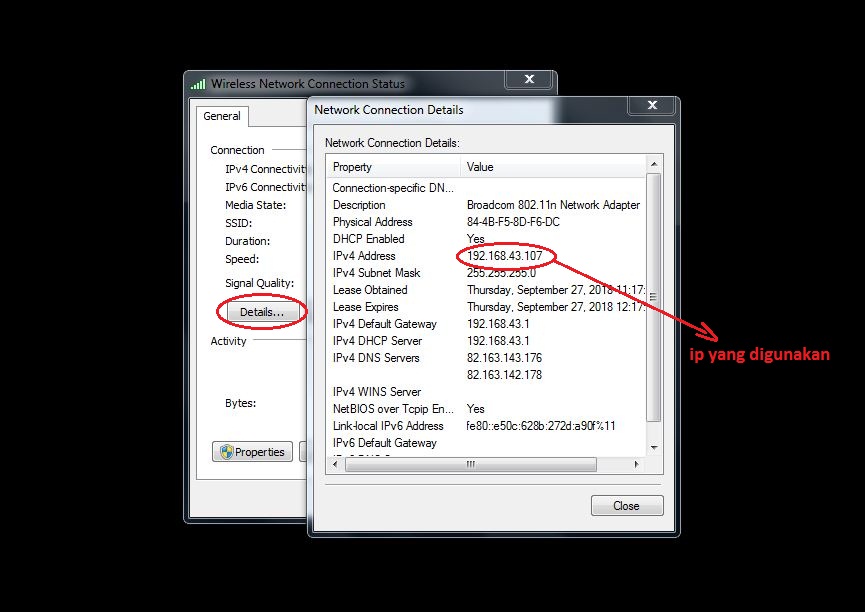Image resolution: width=865 pixels, height=612 pixels.
Task: Click the horizontal scrollbar left arrow
Action: tap(335, 465)
